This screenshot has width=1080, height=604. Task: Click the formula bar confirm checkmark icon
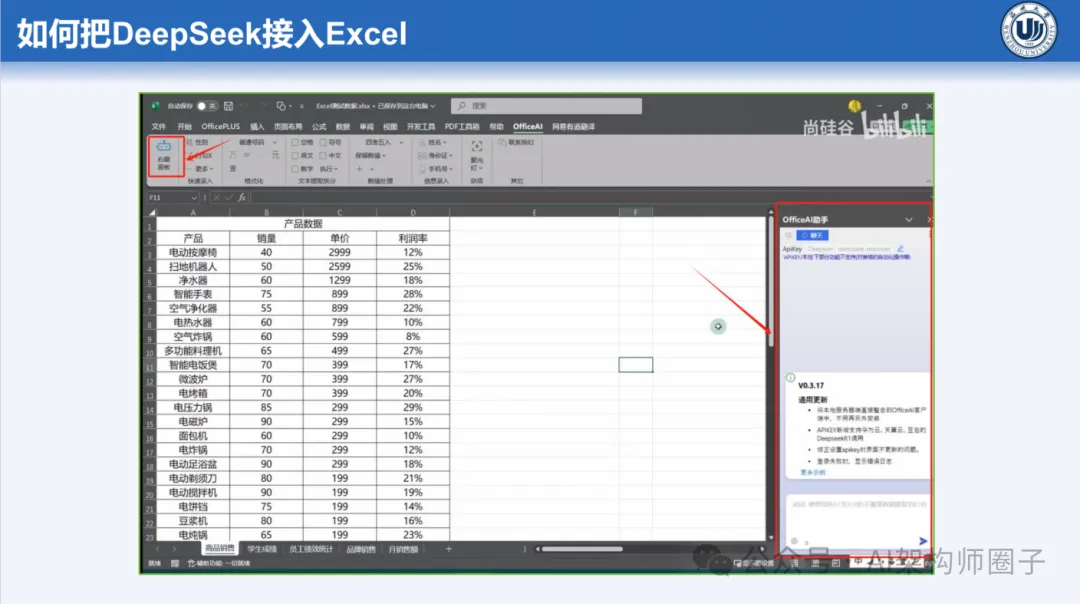(229, 198)
